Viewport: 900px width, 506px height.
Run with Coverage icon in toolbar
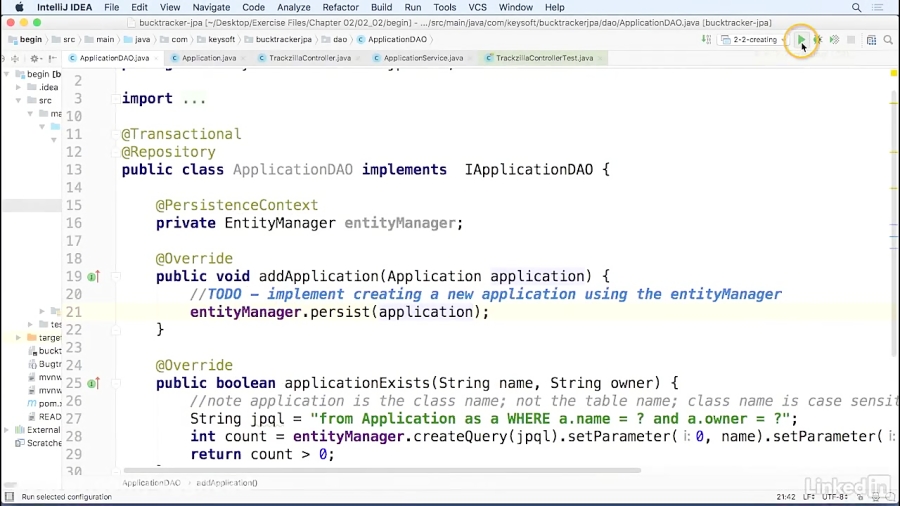(x=834, y=40)
